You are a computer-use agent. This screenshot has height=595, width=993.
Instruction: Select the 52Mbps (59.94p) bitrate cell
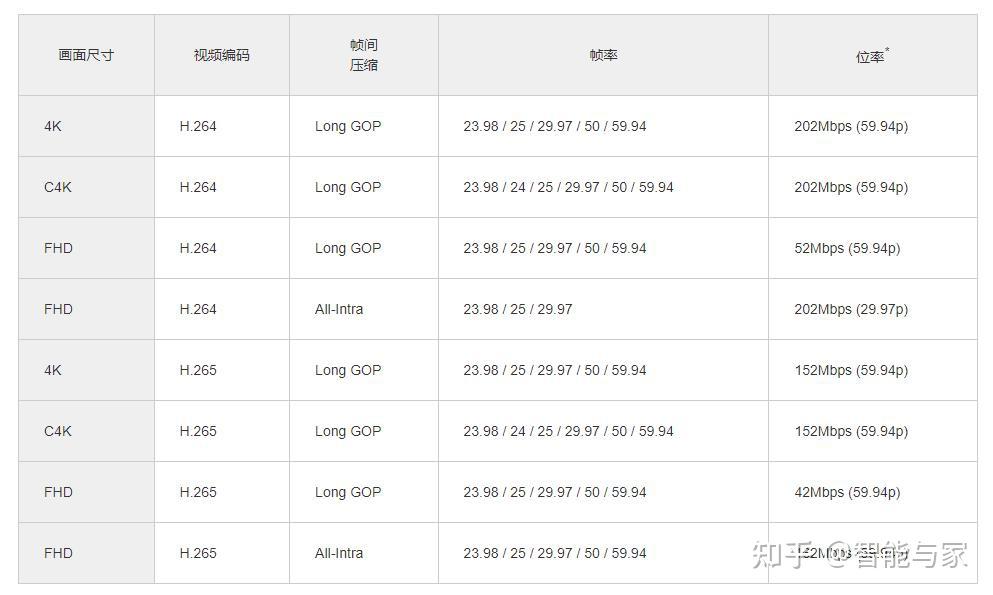point(847,248)
